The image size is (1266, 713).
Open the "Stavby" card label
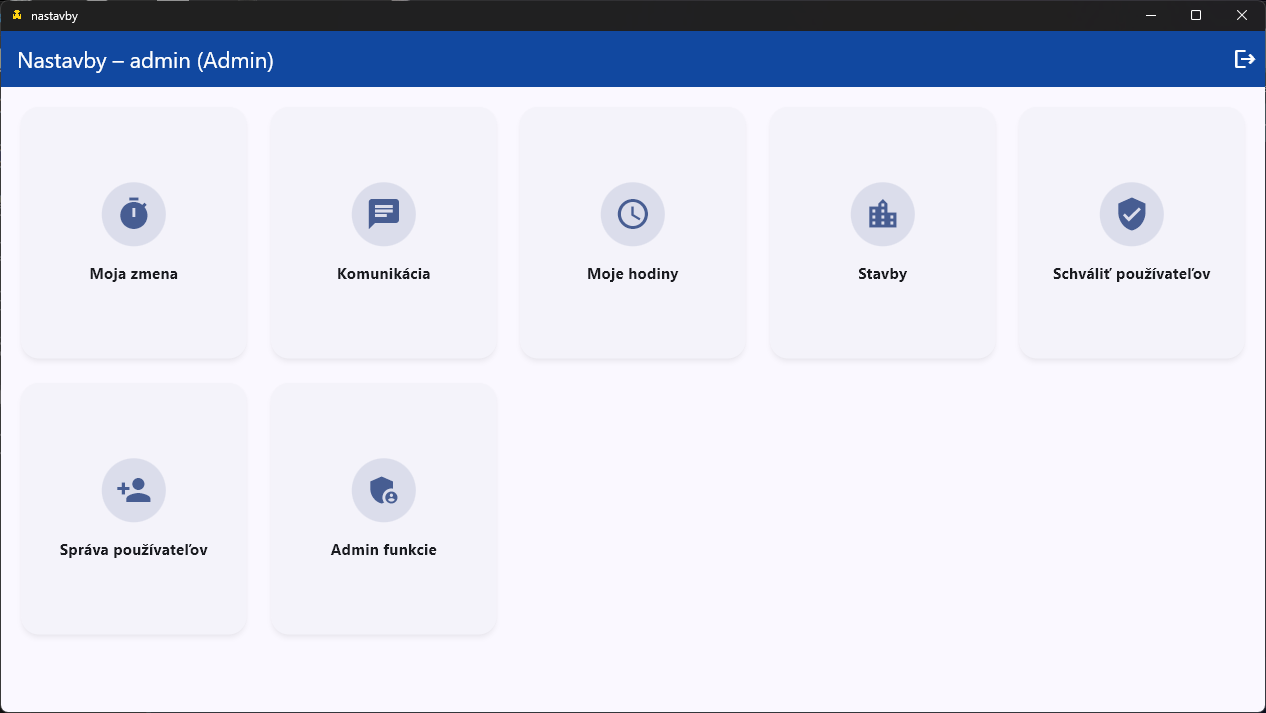click(882, 274)
